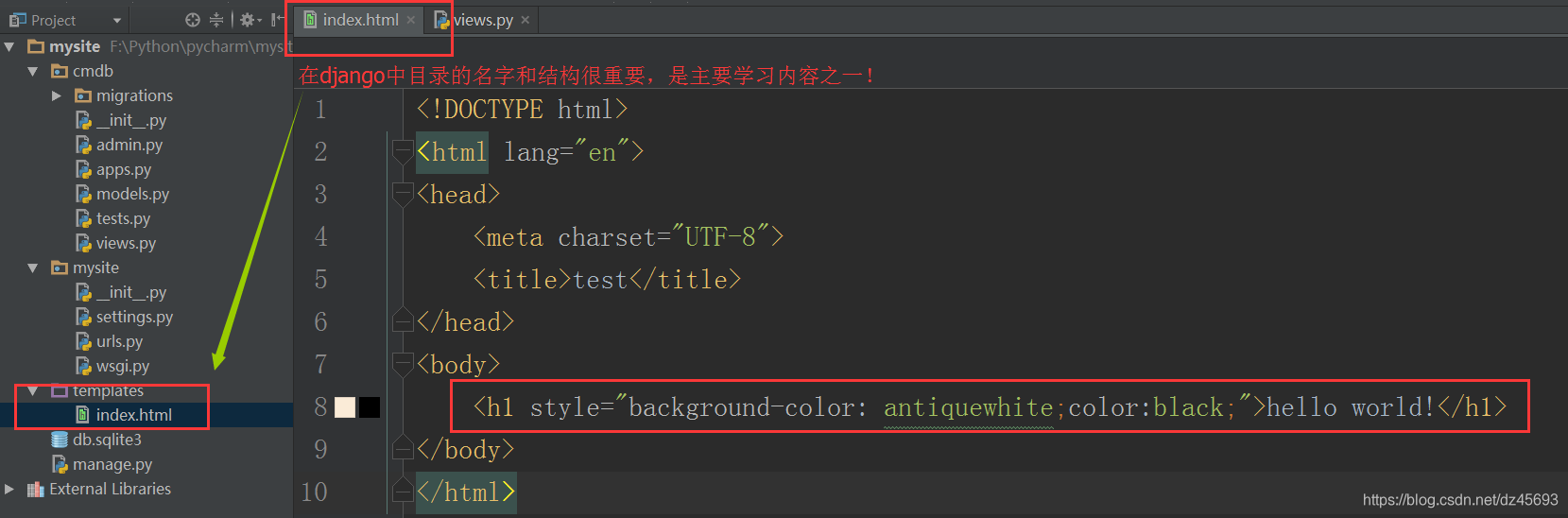
Task: Click the mysite project path label
Action: 200,46
